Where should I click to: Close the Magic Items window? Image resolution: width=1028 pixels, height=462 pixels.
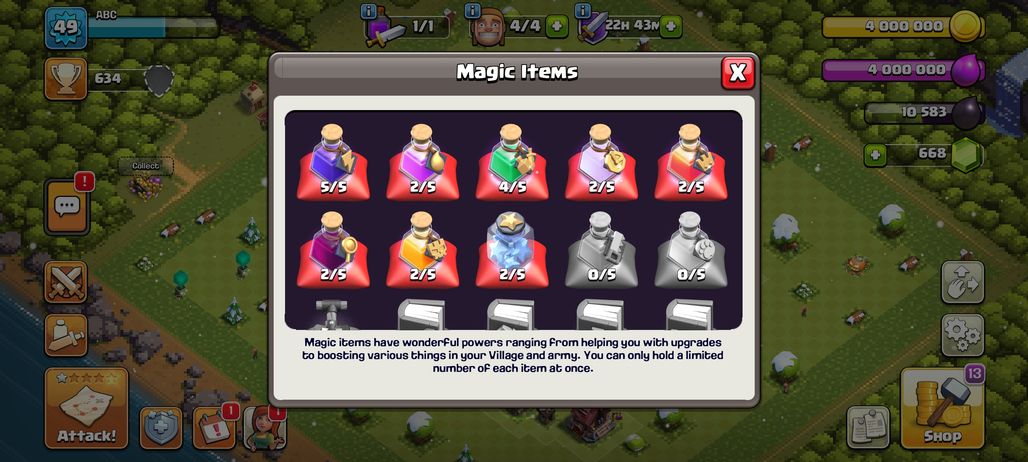tap(738, 72)
